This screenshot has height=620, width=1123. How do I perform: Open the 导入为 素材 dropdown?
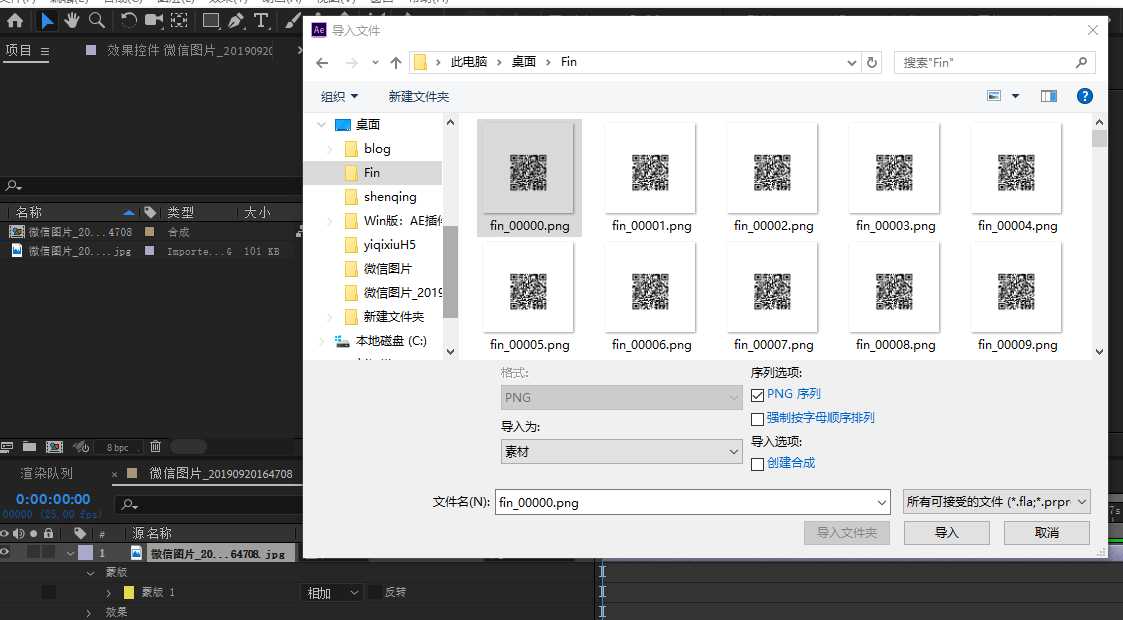click(x=621, y=452)
